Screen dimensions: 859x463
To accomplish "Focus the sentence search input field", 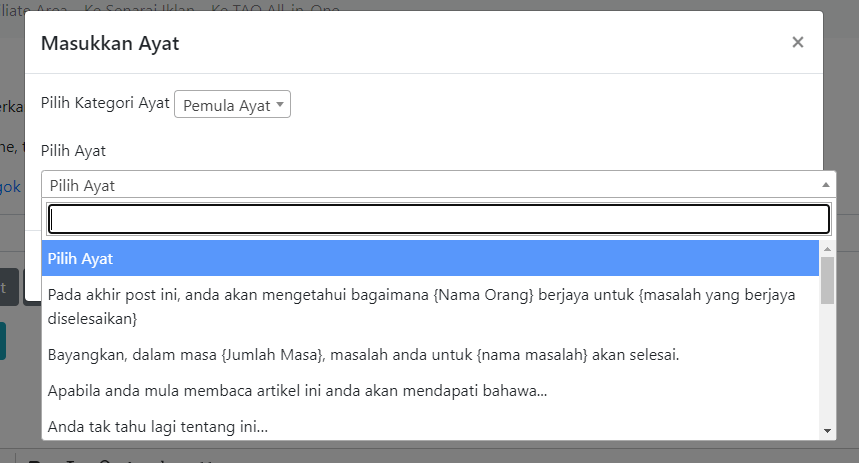I will point(439,219).
